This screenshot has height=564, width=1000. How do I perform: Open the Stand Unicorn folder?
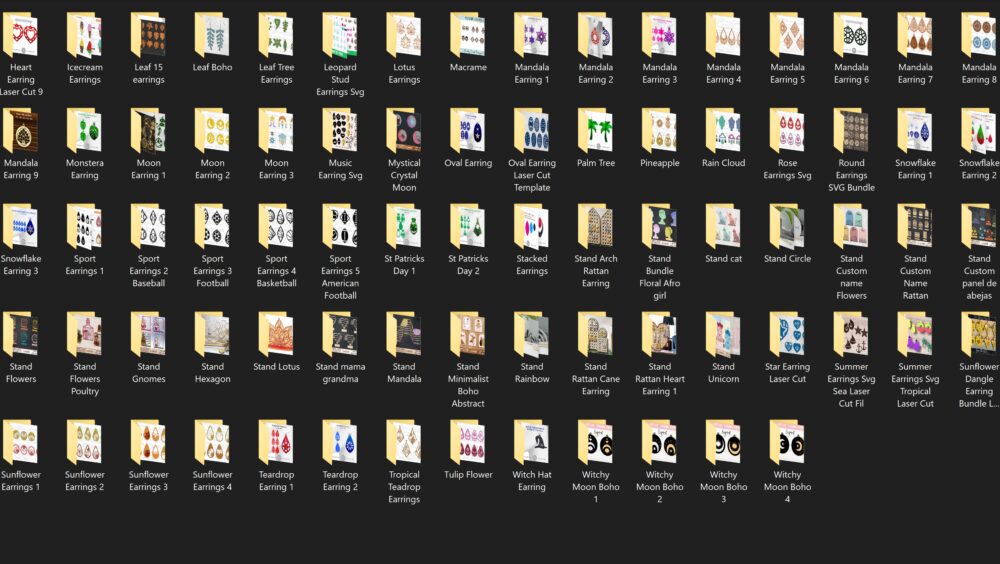tap(724, 335)
